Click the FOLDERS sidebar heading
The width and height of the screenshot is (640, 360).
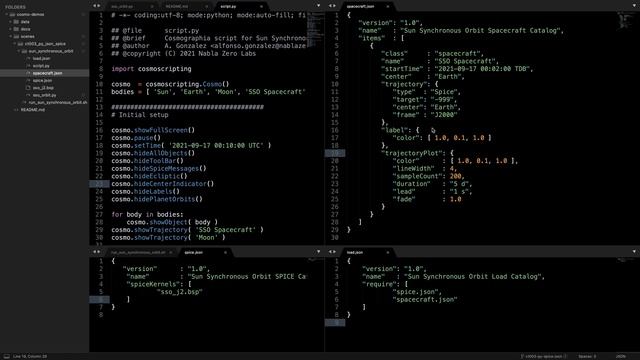tap(15, 7)
